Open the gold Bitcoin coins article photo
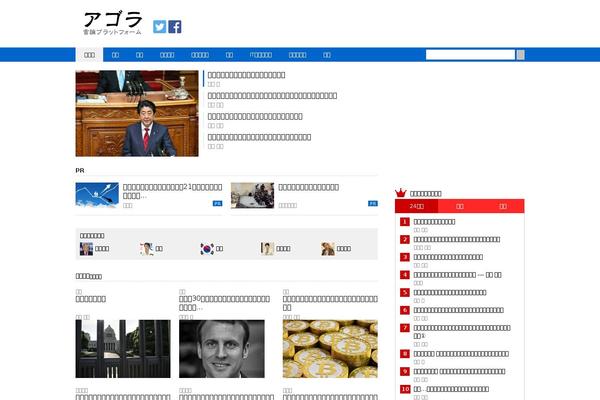 330,349
